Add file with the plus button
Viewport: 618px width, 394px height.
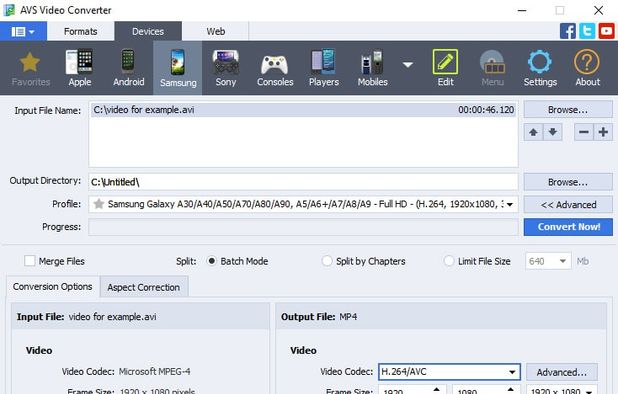pyautogui.click(x=603, y=132)
